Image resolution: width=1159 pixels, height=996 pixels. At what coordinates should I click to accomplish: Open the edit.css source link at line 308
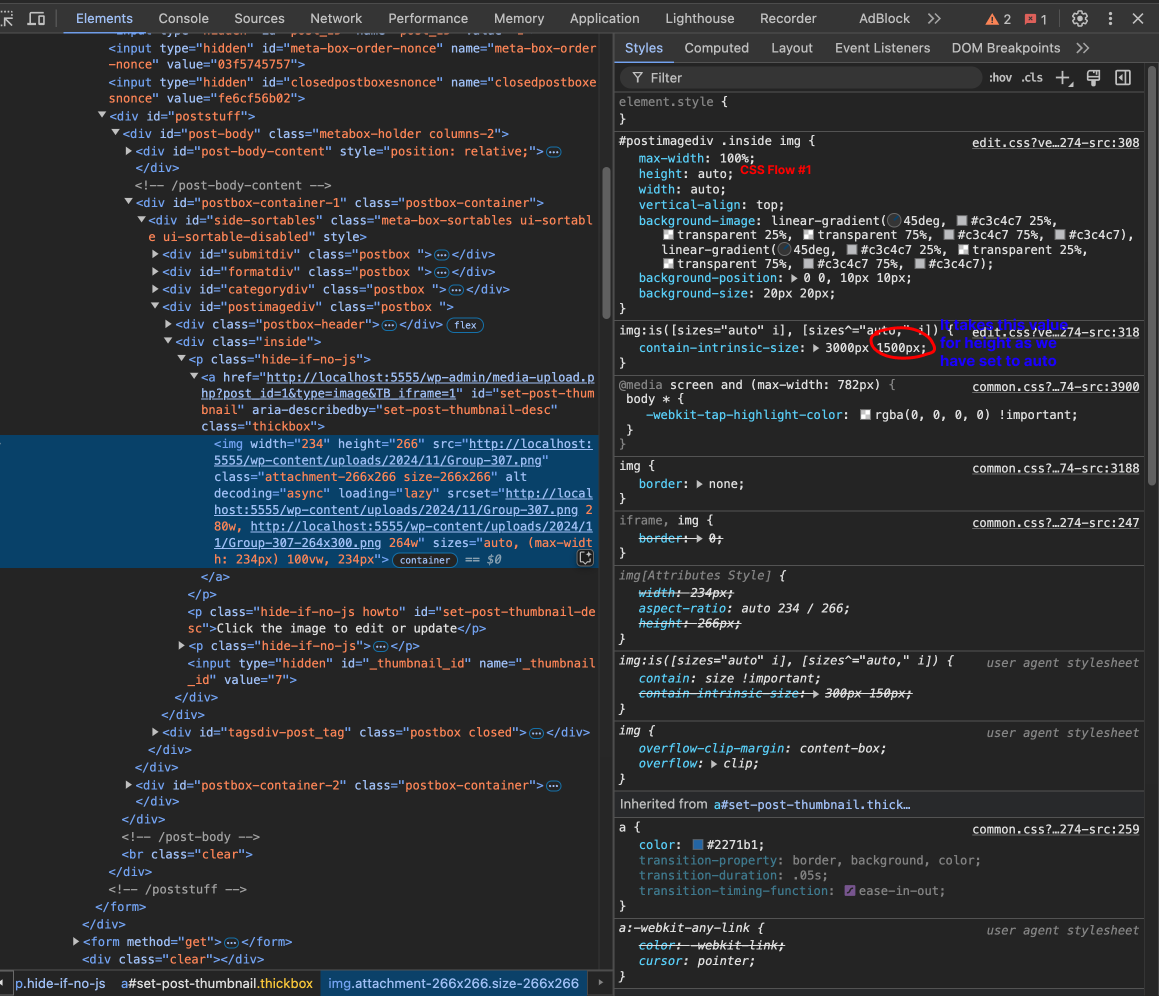pos(1055,143)
